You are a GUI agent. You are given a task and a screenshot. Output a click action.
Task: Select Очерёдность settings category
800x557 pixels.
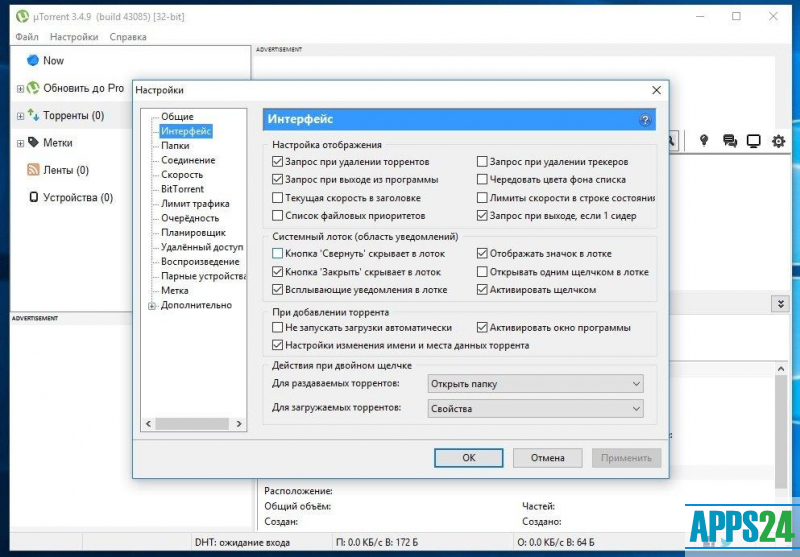[x=190, y=218]
